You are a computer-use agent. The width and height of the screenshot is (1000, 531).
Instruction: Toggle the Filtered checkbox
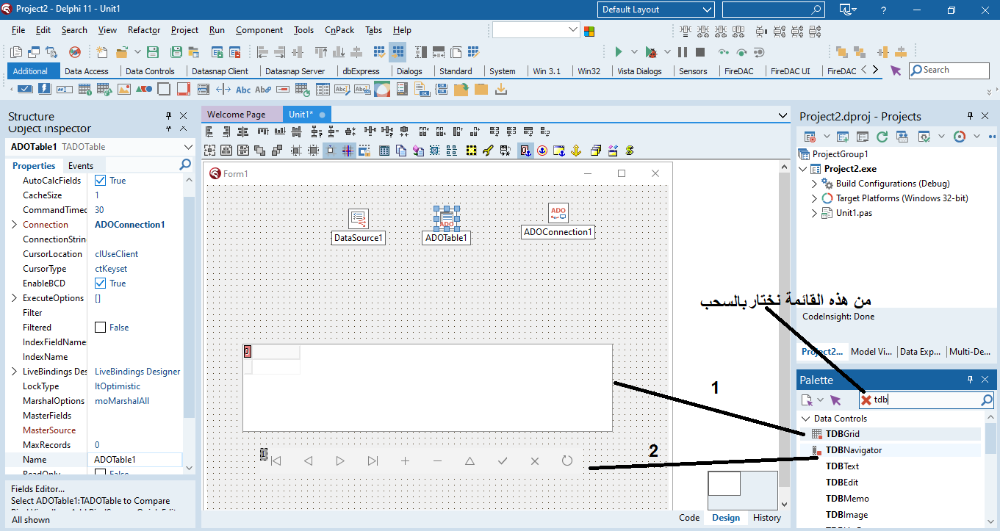point(100,327)
